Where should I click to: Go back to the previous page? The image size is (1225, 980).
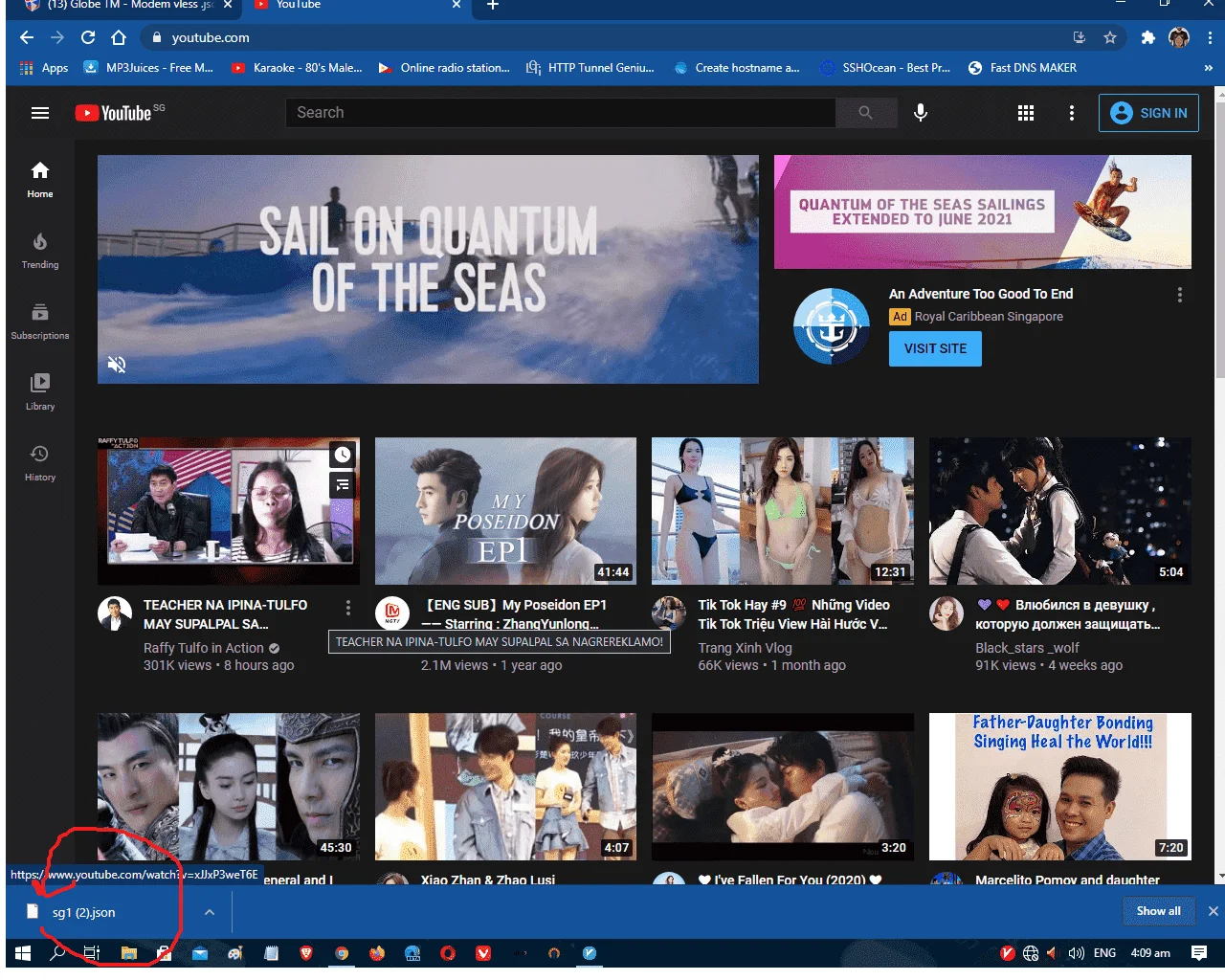(27, 38)
